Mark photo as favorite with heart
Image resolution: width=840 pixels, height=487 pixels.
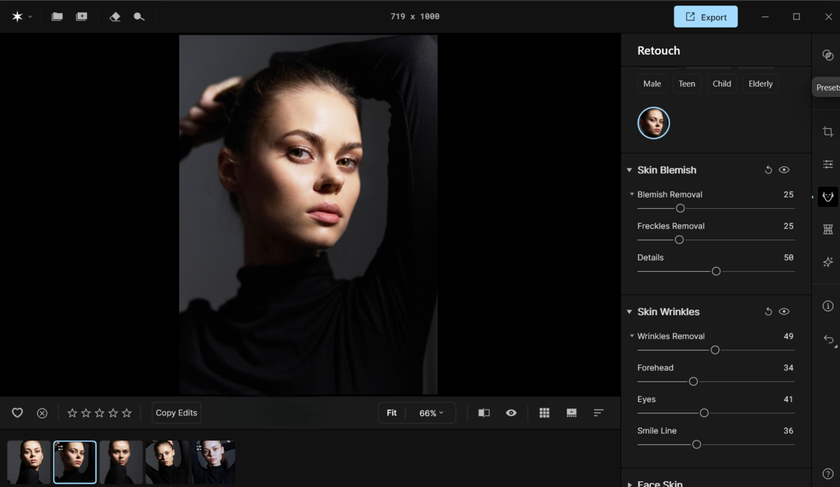(x=17, y=413)
